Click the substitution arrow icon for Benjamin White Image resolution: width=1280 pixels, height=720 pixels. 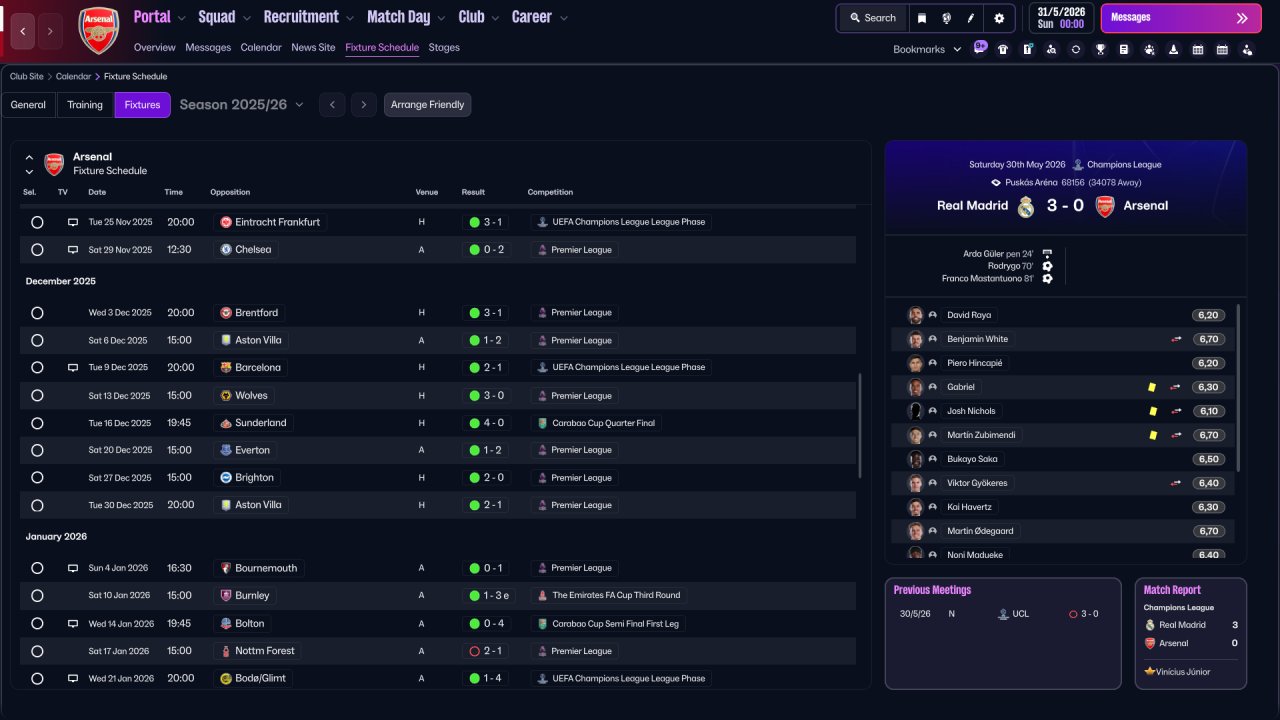click(x=1176, y=339)
